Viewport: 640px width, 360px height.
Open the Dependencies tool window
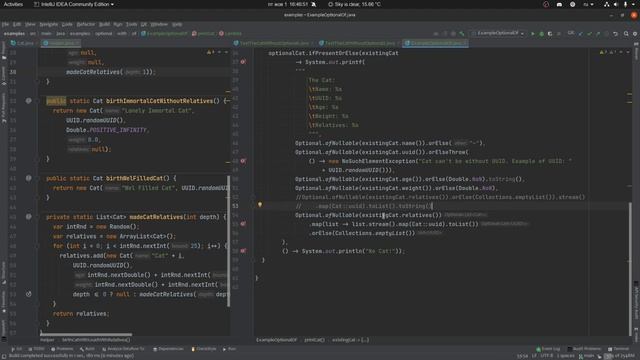[x=168, y=349]
